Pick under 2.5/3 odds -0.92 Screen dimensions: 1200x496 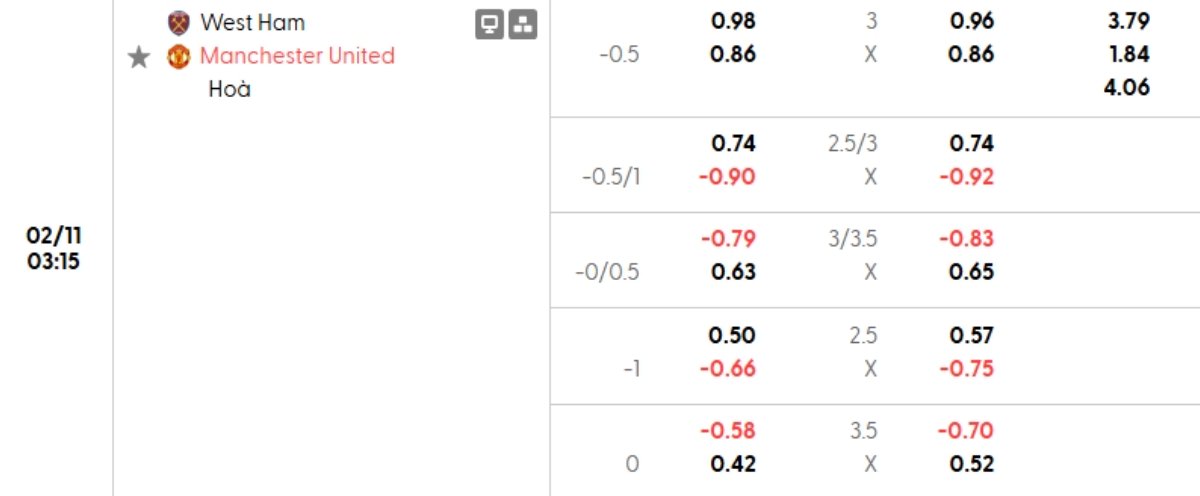pyautogui.click(x=968, y=177)
